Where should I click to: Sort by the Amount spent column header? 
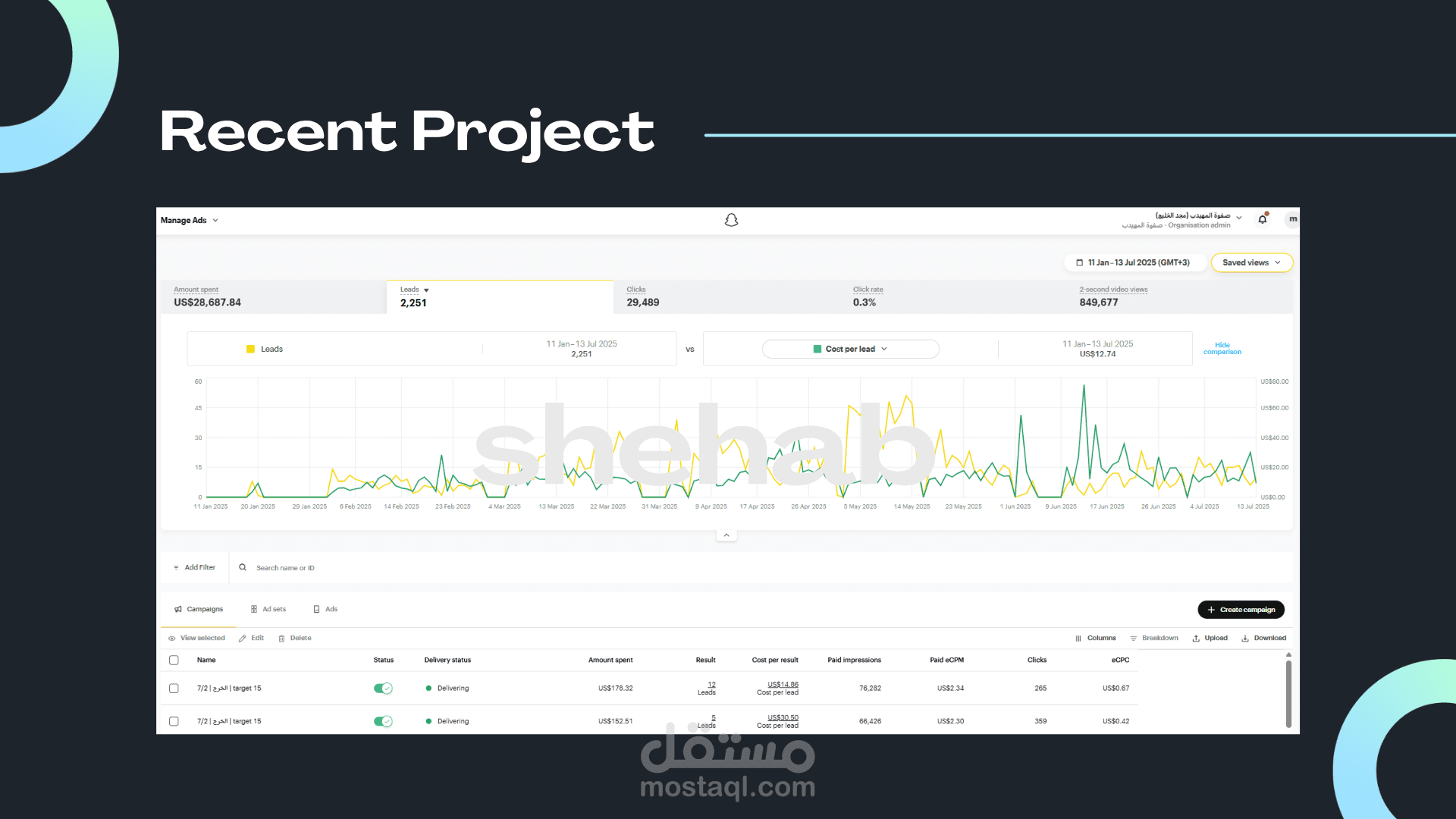click(x=610, y=660)
